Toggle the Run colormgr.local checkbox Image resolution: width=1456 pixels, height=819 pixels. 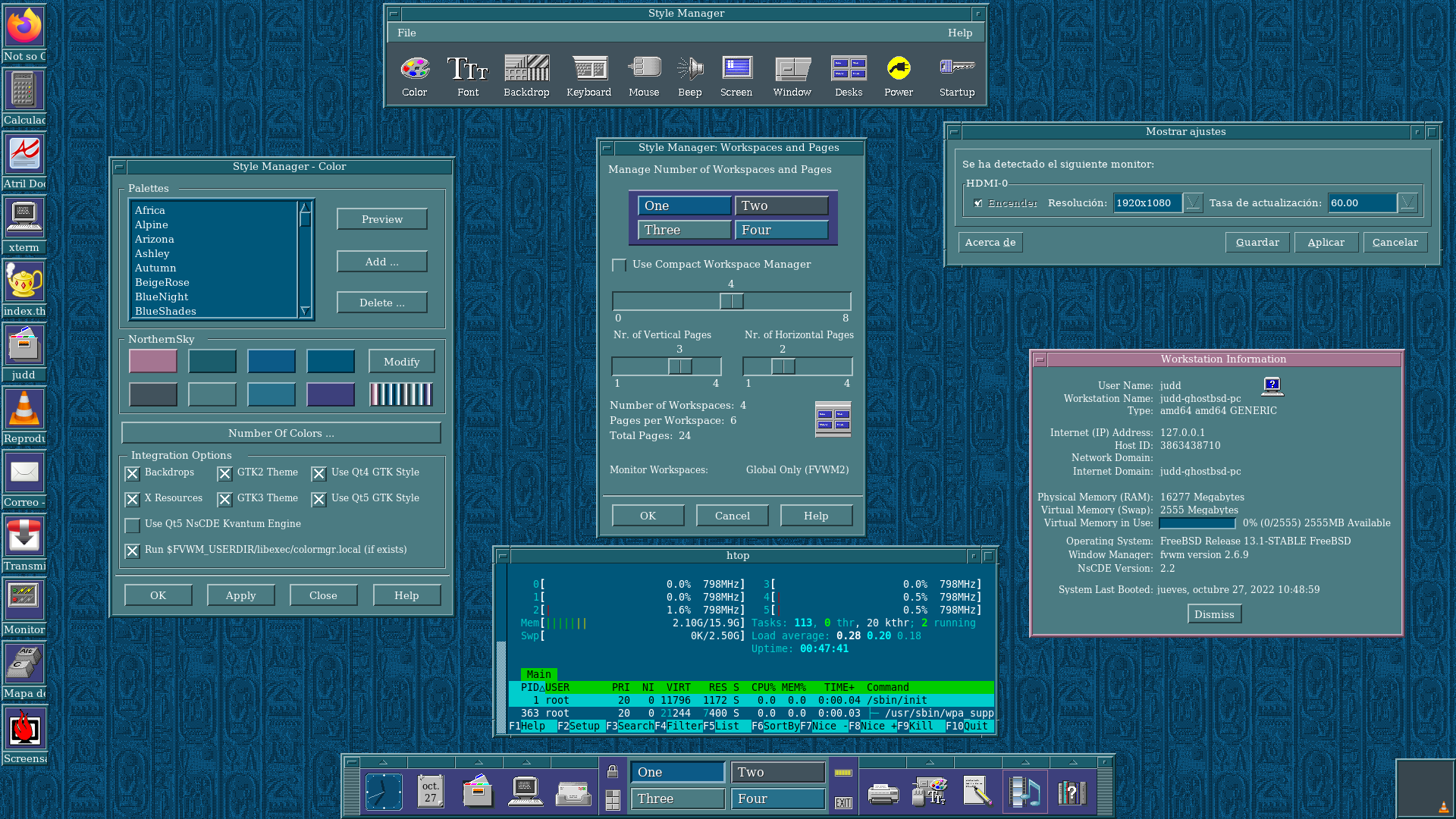tap(133, 551)
